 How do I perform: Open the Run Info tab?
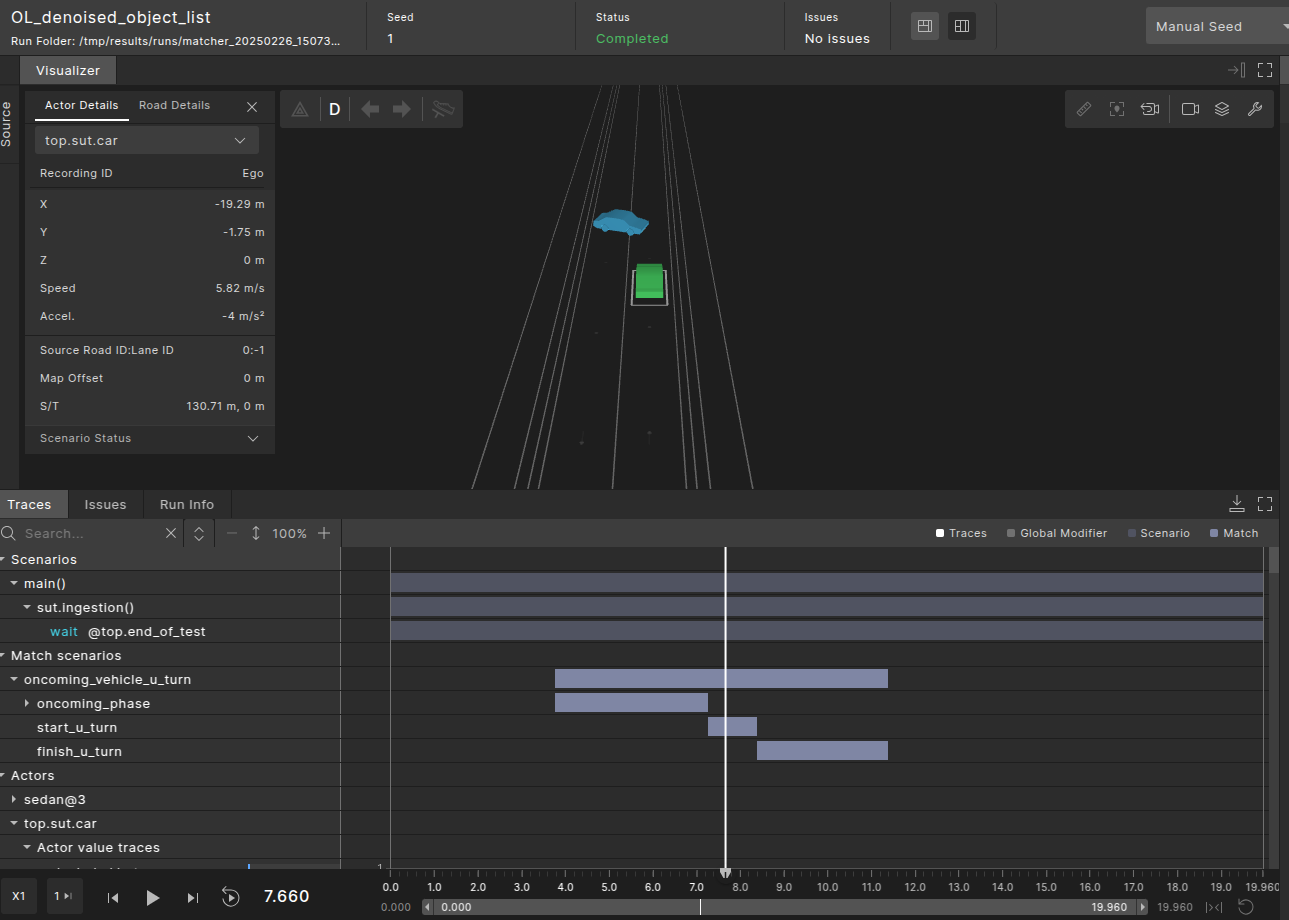click(x=187, y=504)
